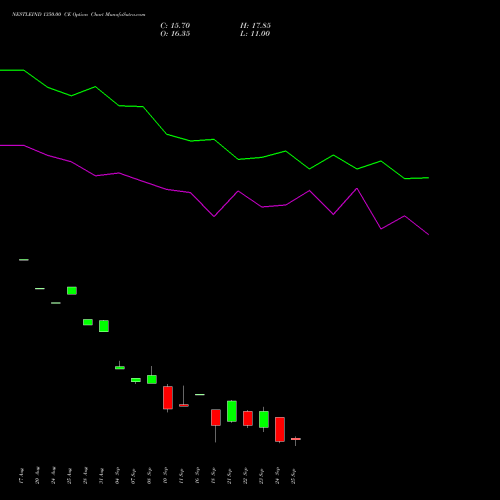The height and width of the screenshot is (500, 500).
Task: Click the '24 Aug' date axis label
Action: pyautogui.click(x=54, y=476)
